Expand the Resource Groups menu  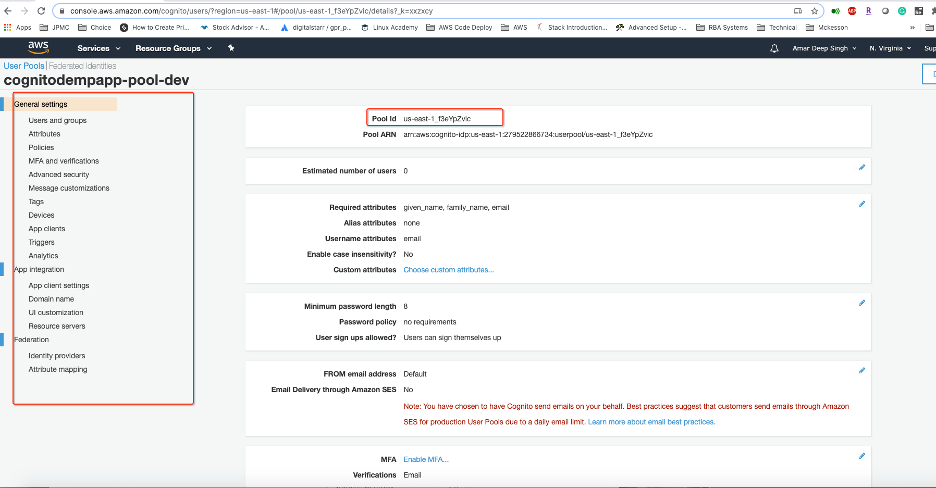[173, 48]
